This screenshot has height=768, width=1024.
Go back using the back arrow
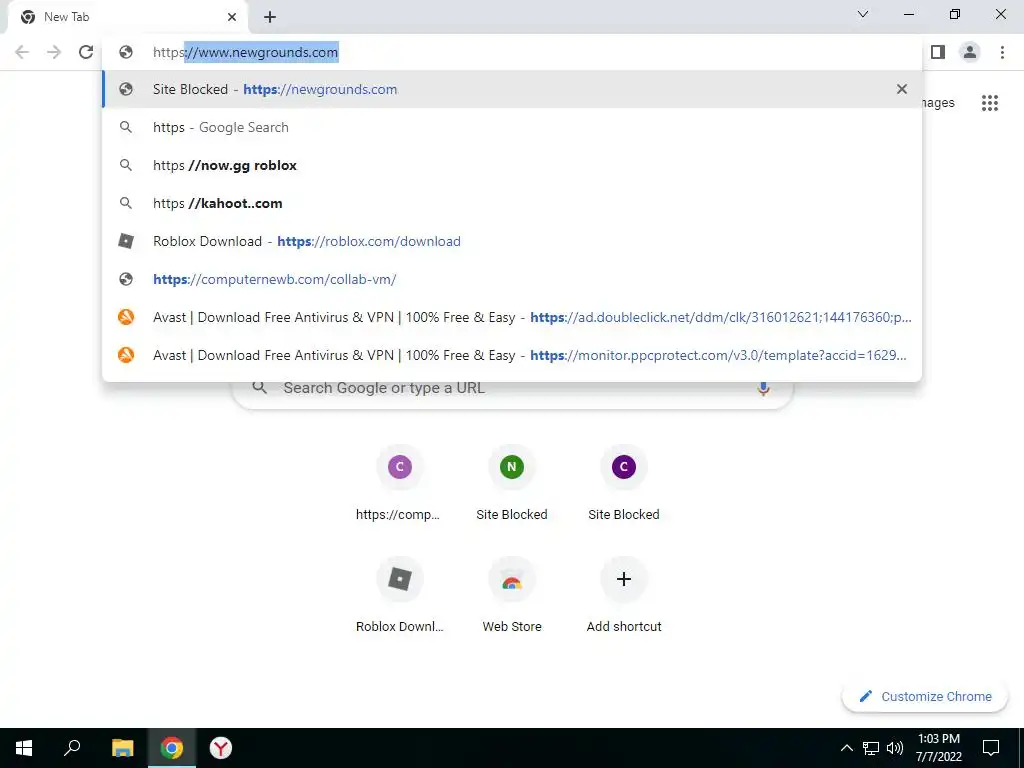pyautogui.click(x=22, y=52)
